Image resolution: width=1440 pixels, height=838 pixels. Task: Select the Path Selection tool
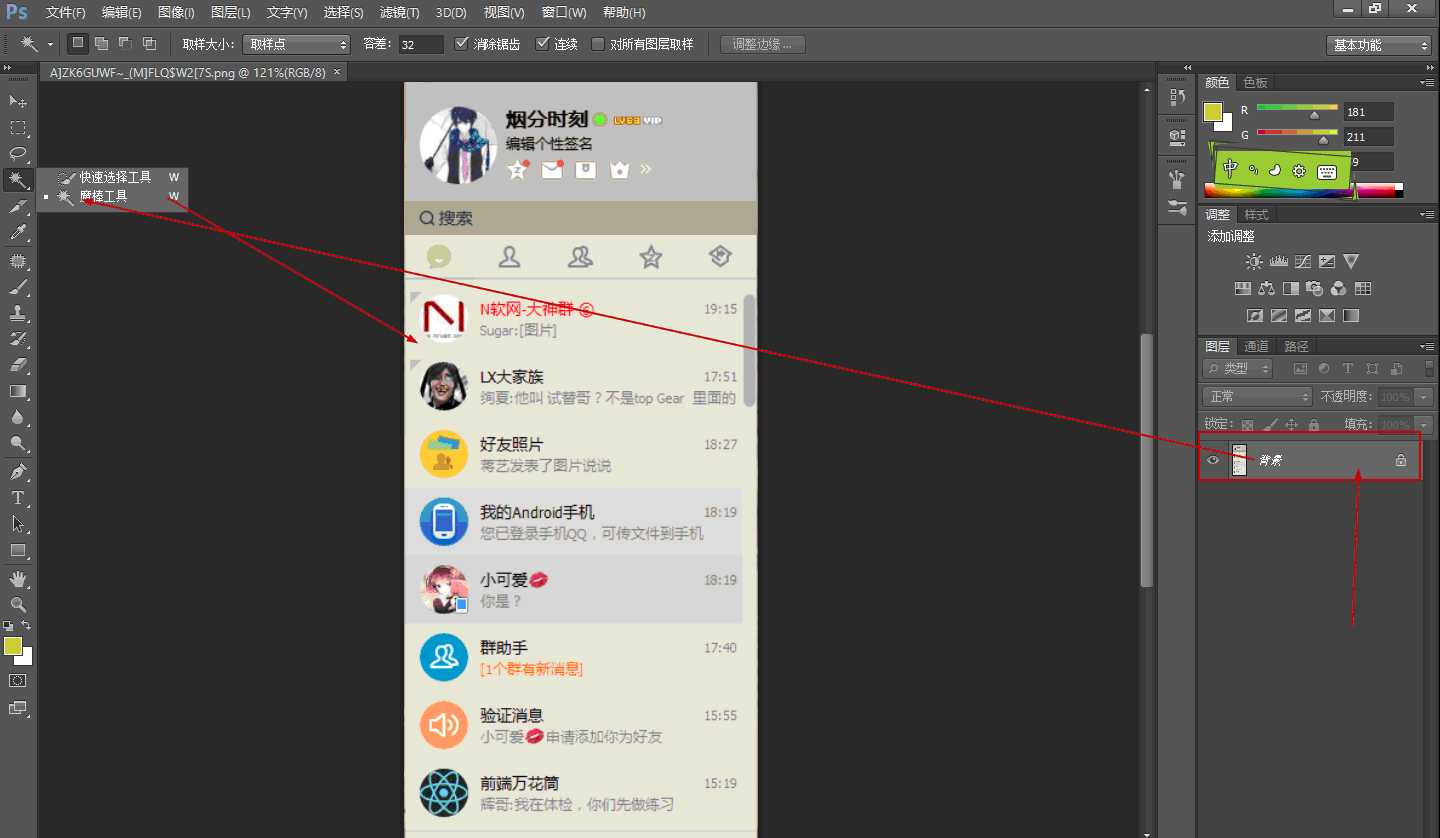pyautogui.click(x=18, y=523)
